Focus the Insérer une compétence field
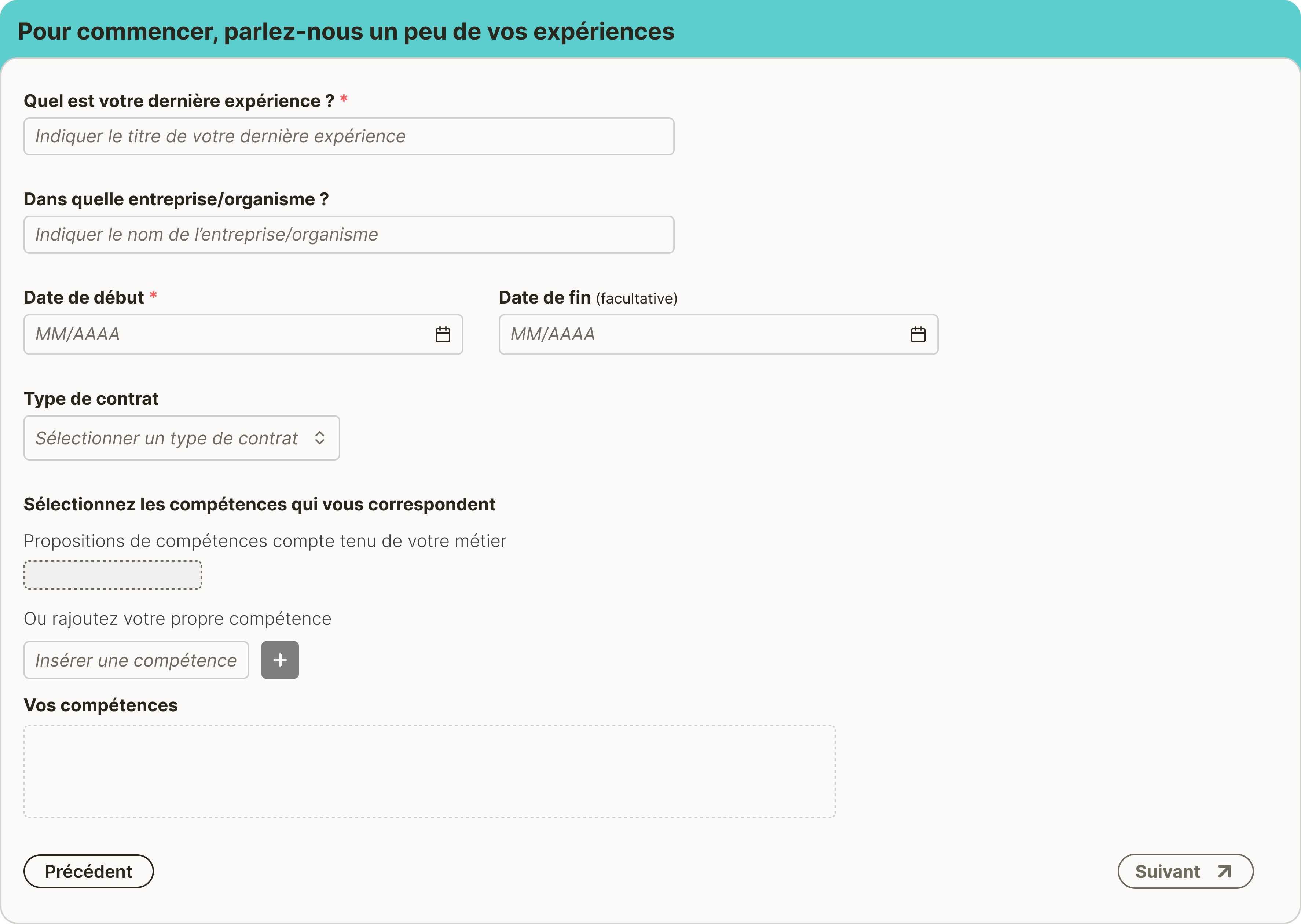1301x924 pixels. [136, 660]
